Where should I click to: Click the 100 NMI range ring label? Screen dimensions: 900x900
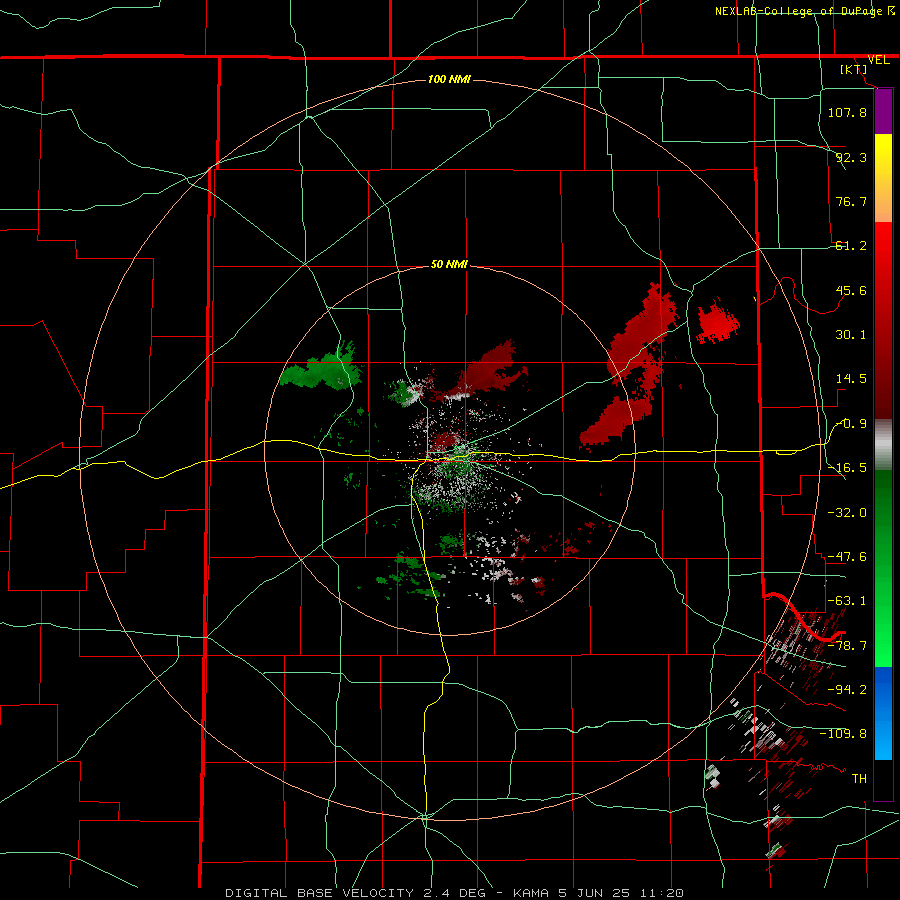[x=449, y=79]
